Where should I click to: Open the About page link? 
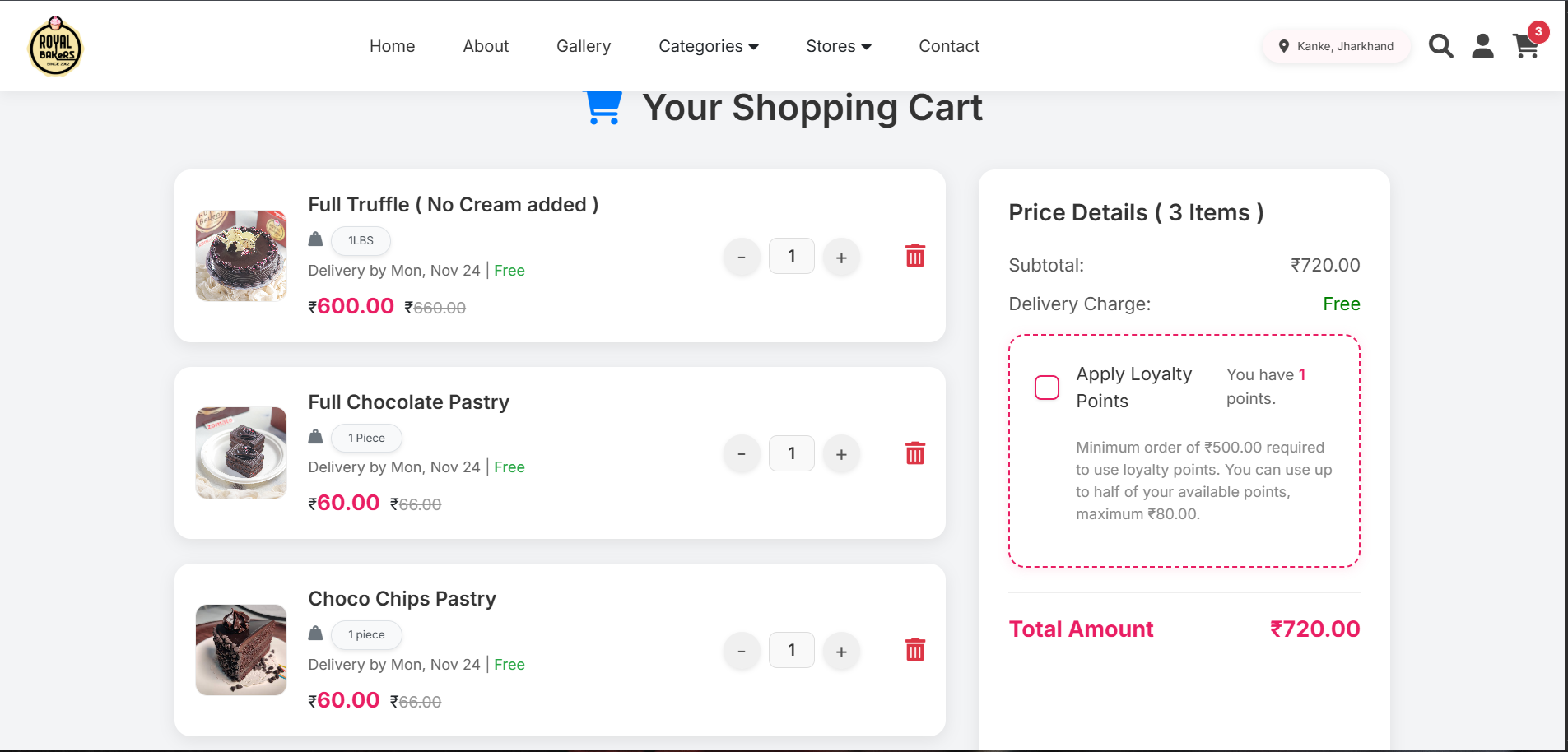[486, 46]
